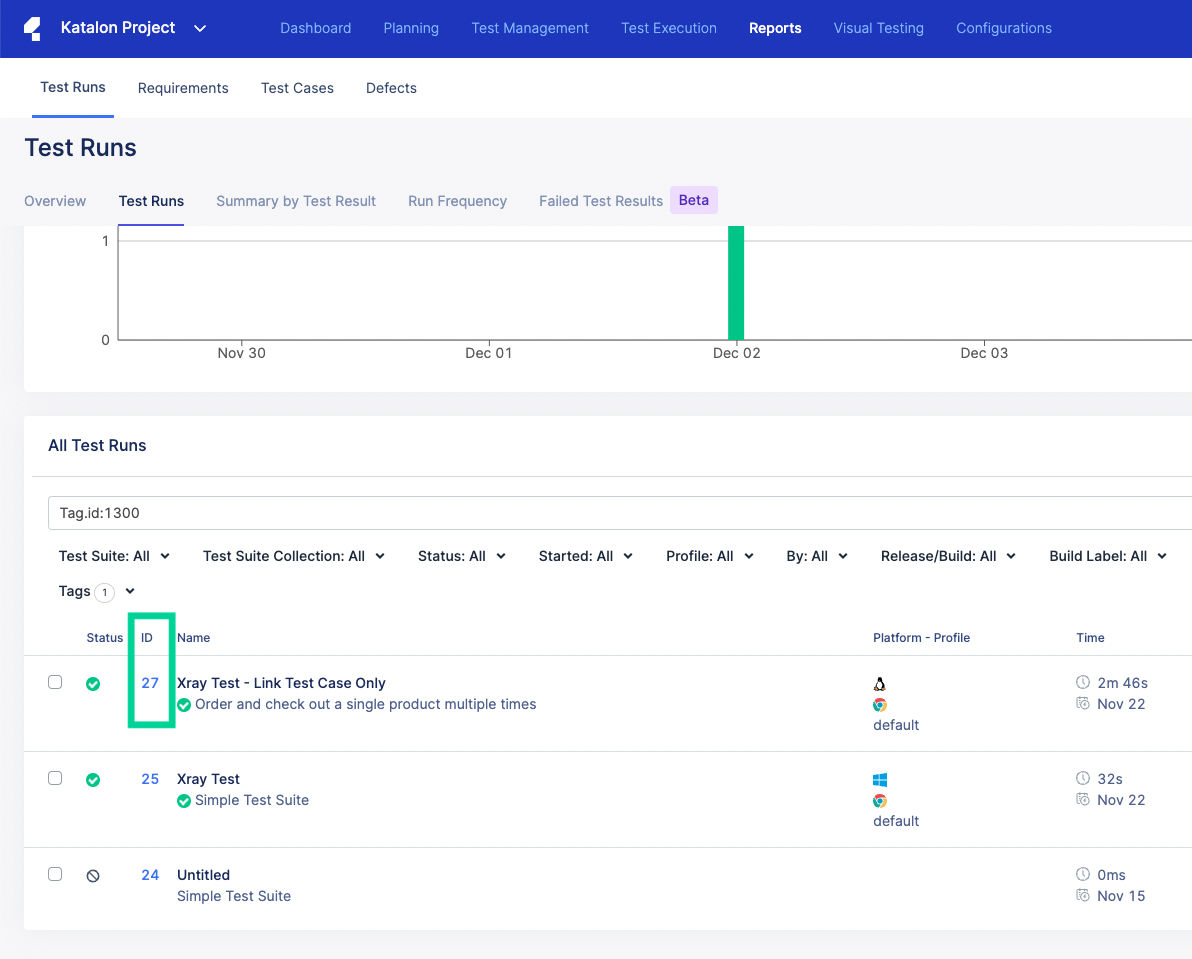Open the Test Suite: All filter
The image size is (1192, 959).
pyautogui.click(x=114, y=556)
